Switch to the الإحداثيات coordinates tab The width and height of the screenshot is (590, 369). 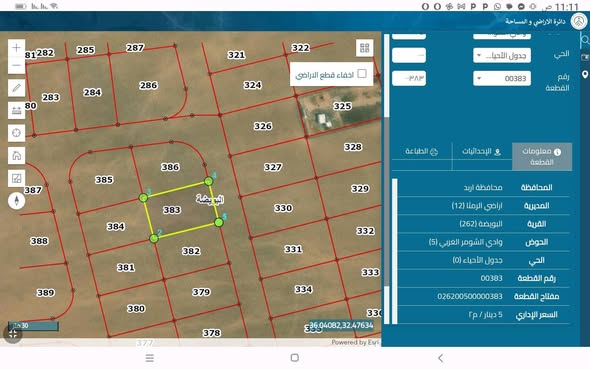point(482,152)
